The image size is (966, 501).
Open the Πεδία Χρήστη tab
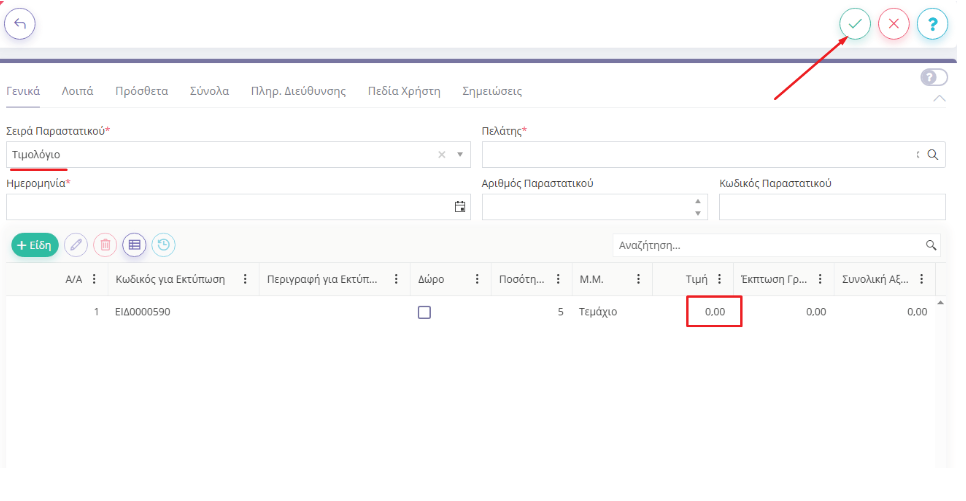click(404, 91)
